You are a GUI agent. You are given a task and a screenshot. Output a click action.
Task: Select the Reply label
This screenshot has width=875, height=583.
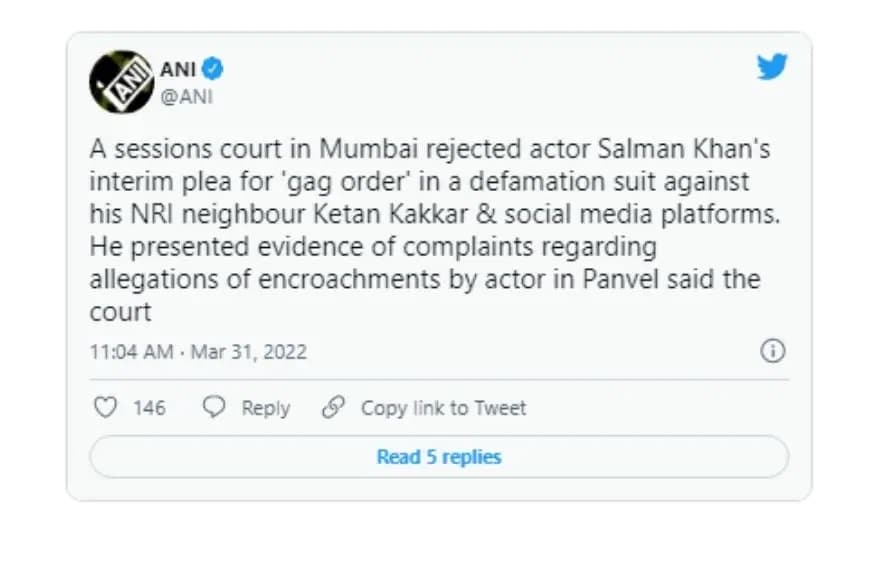coord(266,408)
